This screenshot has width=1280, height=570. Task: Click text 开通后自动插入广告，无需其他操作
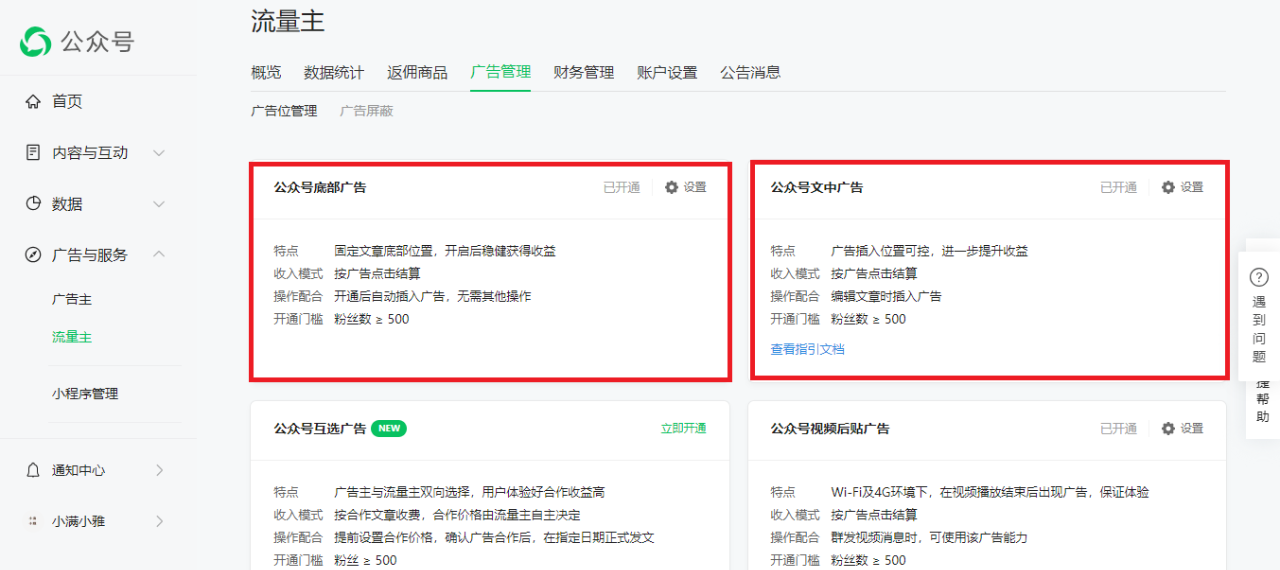tap(433, 296)
